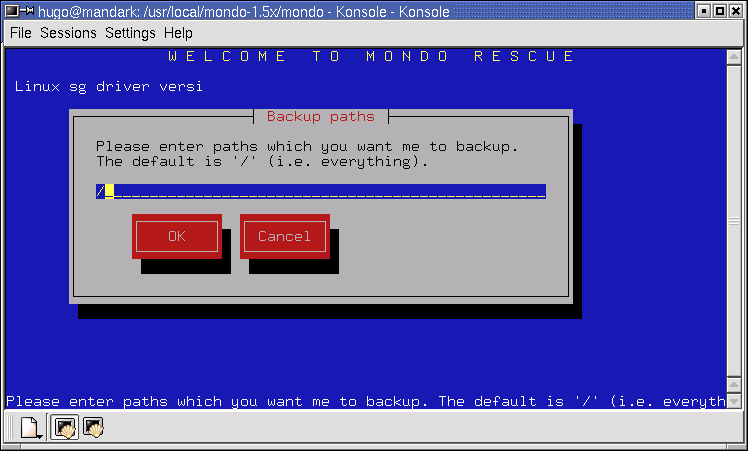Image resolution: width=748 pixels, height=451 pixels.
Task: Open the File menu
Action: 21,33
